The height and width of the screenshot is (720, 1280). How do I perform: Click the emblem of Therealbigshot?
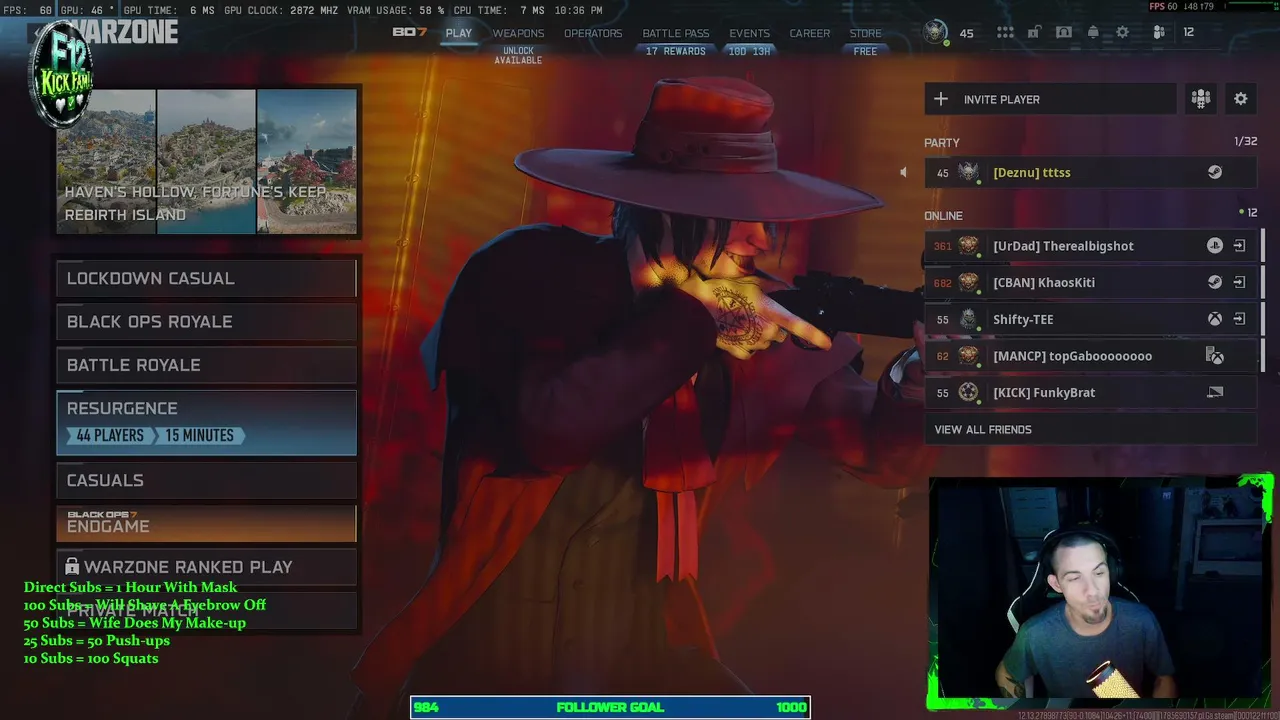pyautogui.click(x=968, y=246)
